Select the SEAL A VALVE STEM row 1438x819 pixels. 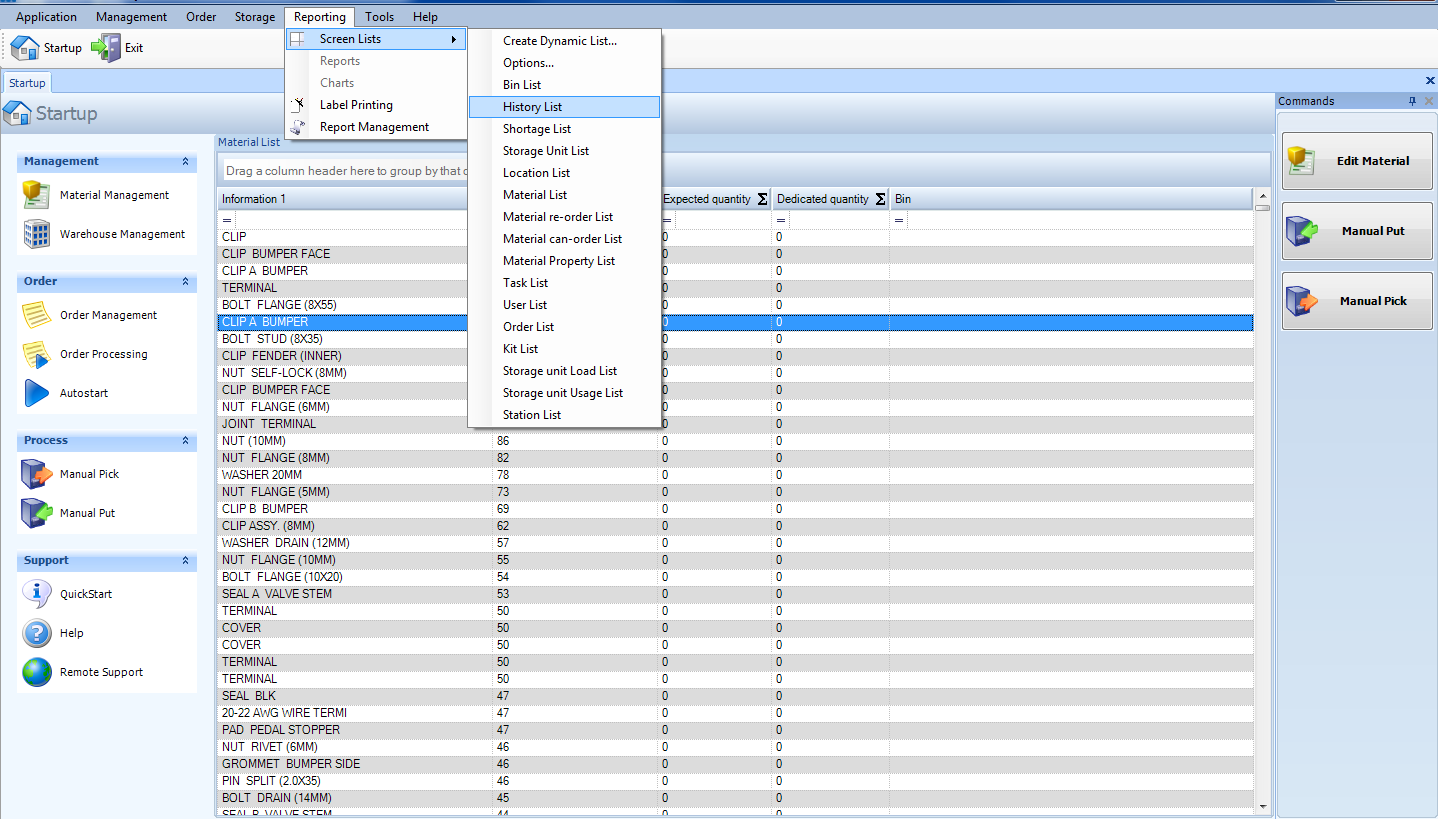735,594
